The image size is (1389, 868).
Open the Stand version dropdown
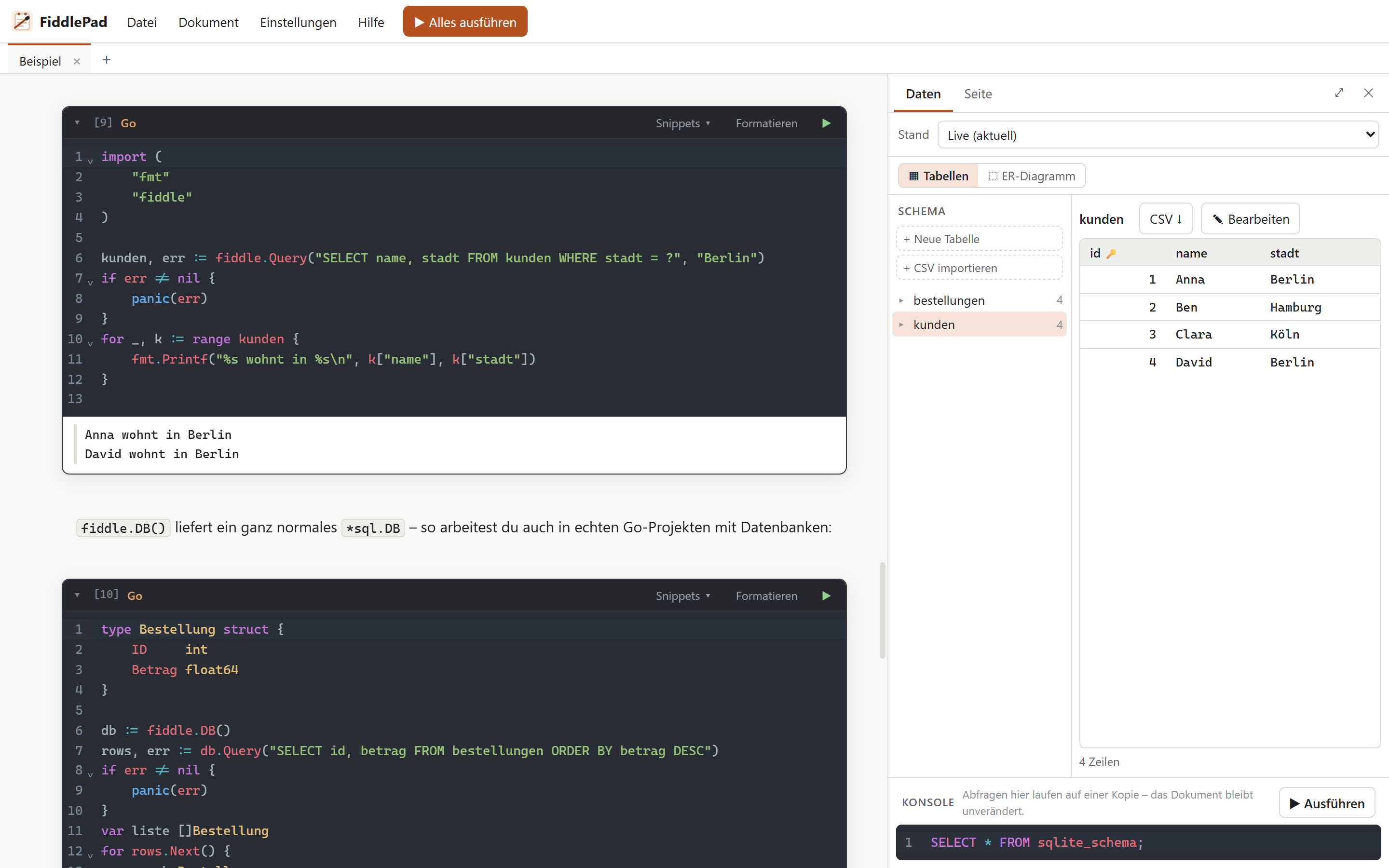click(x=1158, y=135)
